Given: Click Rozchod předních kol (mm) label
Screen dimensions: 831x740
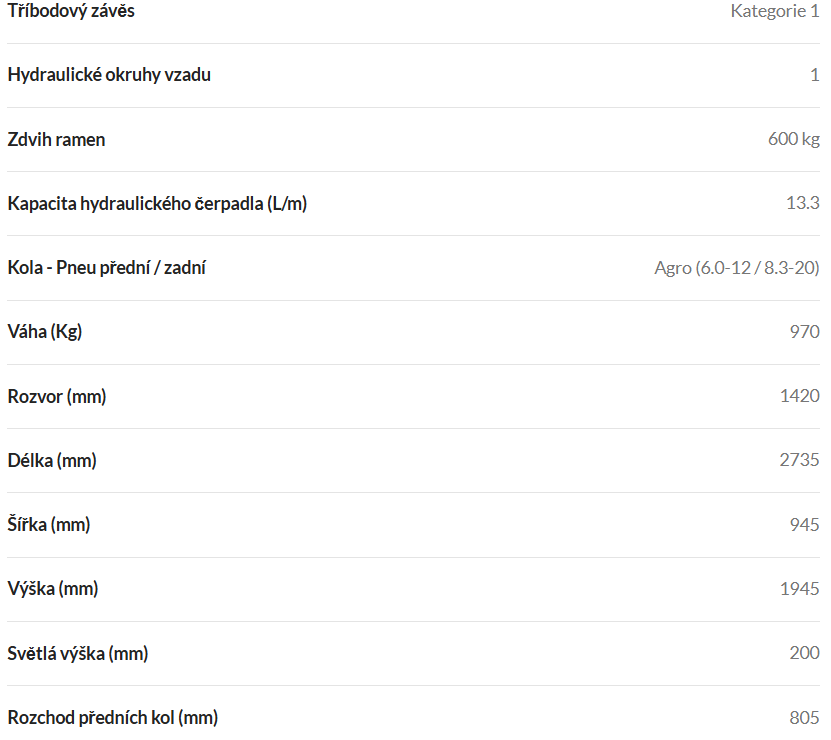Looking at the screenshot, I should [113, 718].
